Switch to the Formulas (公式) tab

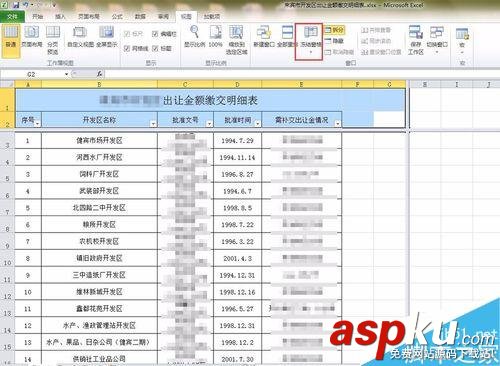click(117, 16)
